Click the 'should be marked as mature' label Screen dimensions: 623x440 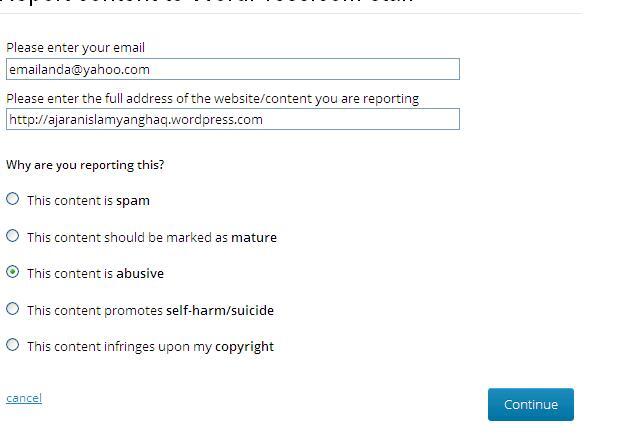152,237
